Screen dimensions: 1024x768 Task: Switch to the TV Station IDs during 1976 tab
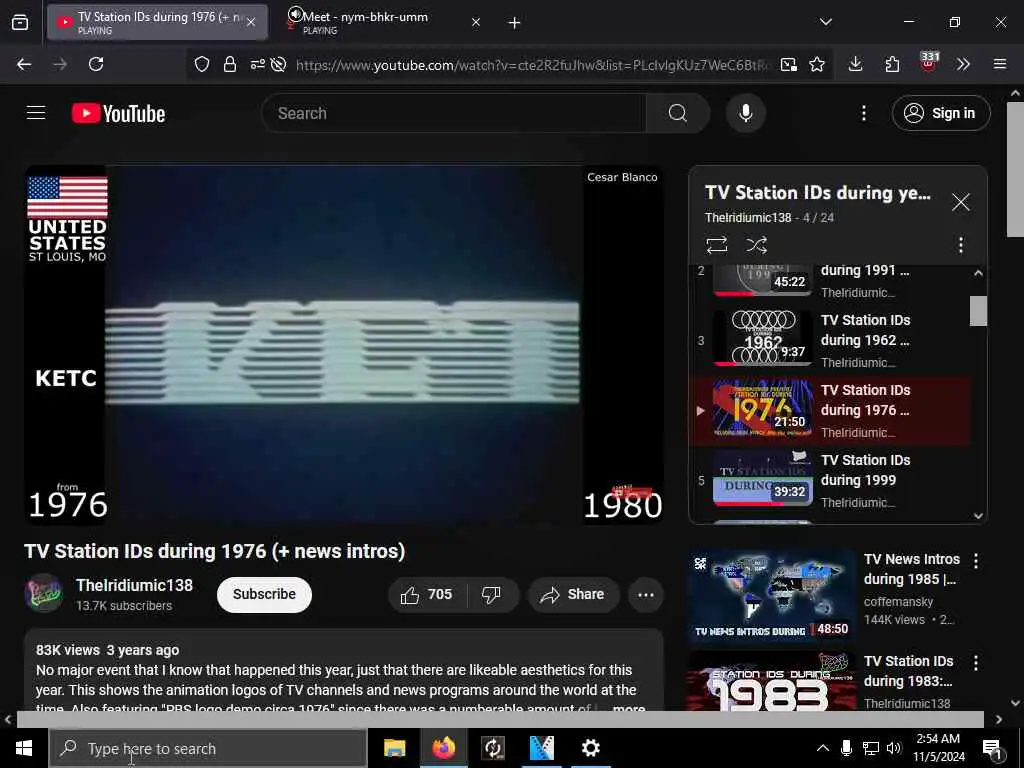(x=157, y=22)
